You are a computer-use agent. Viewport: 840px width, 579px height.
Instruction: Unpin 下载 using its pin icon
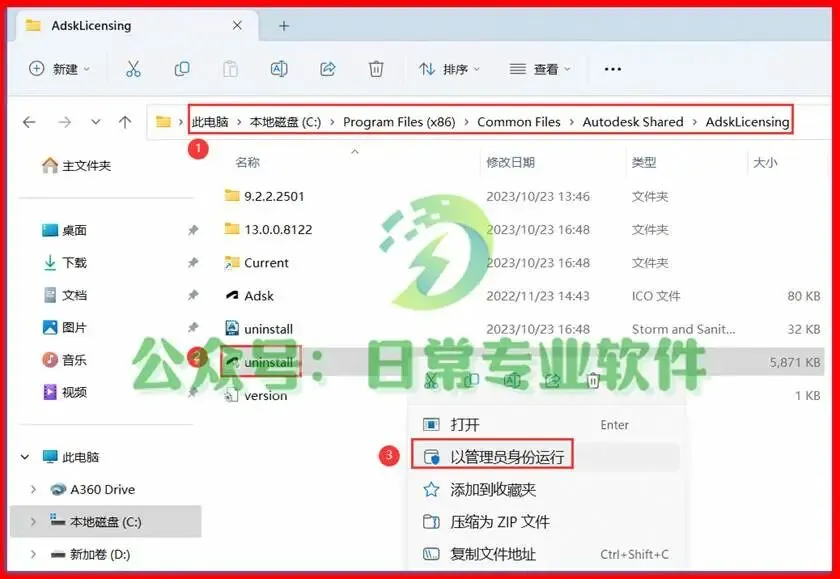193,262
